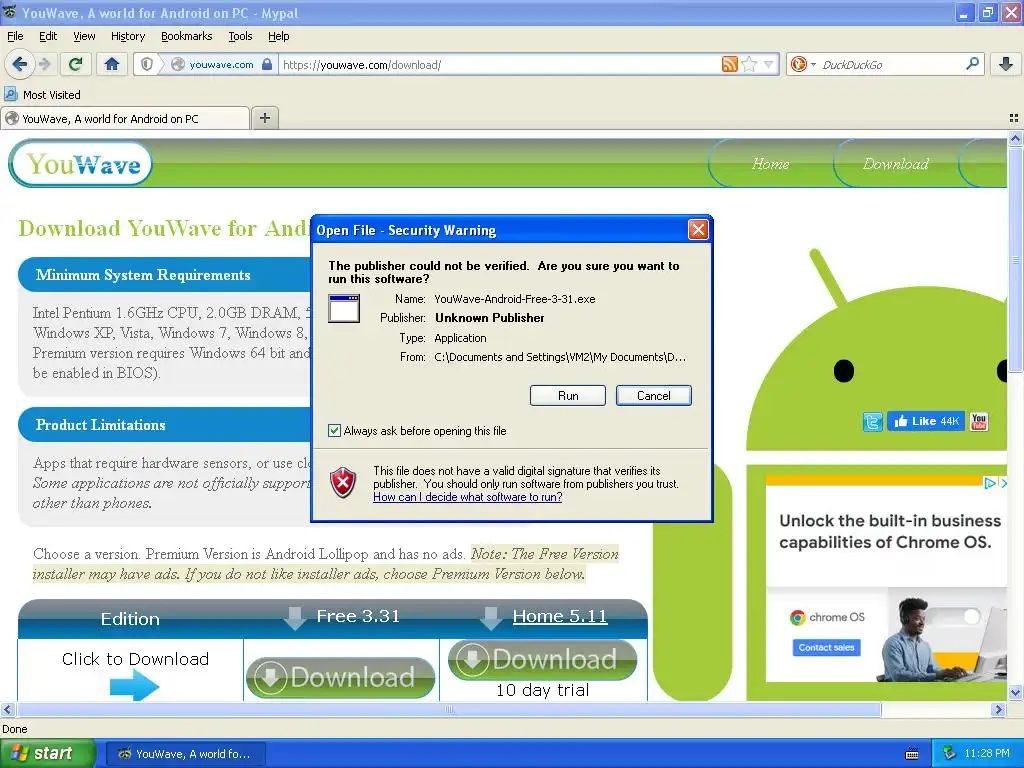Click the Product Limitations heading
The width and height of the screenshot is (1024, 768).
[101, 424]
